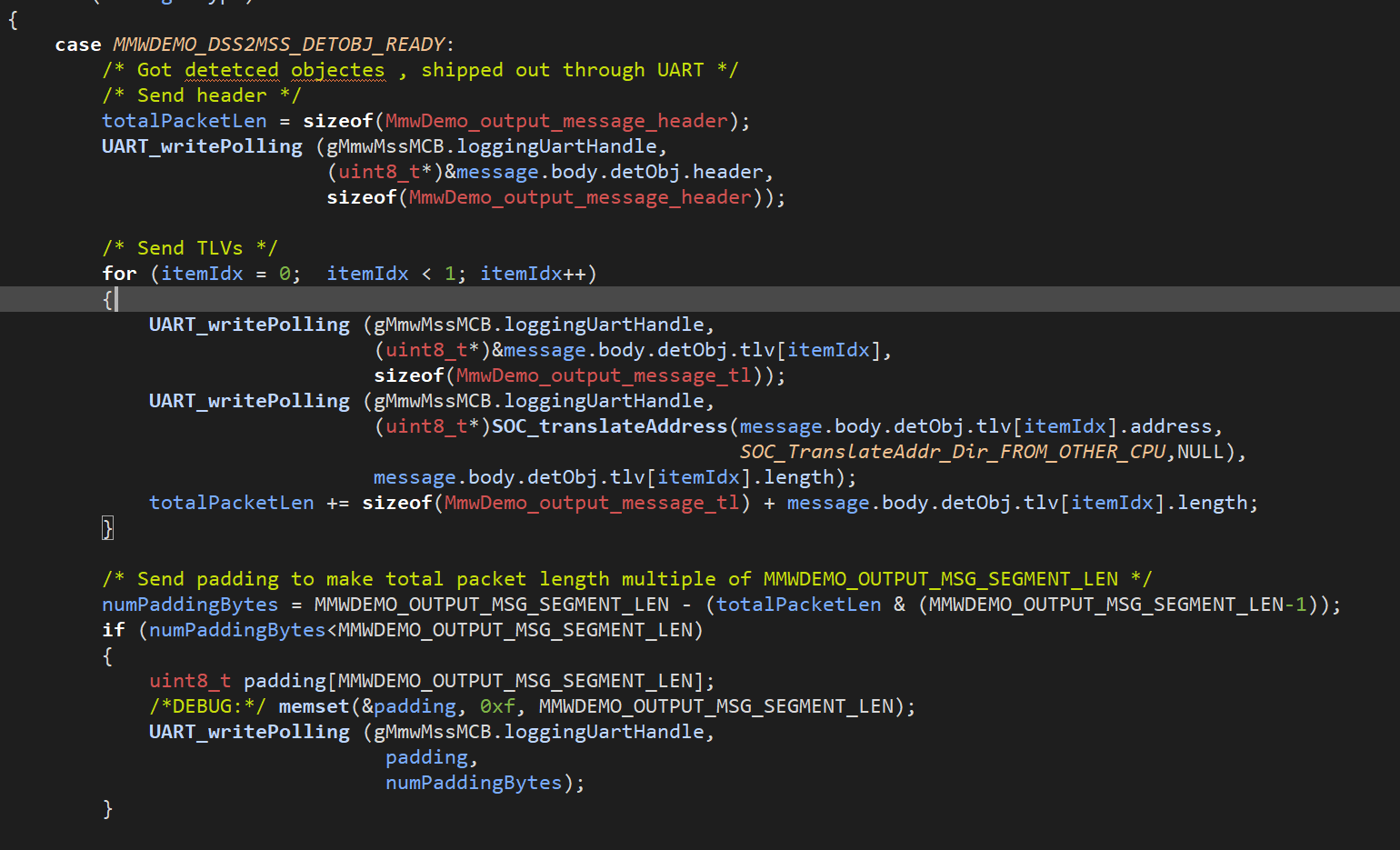Image resolution: width=1400 pixels, height=850 pixels.
Task: Click opening brace on the highlighted line
Action: tap(107, 299)
